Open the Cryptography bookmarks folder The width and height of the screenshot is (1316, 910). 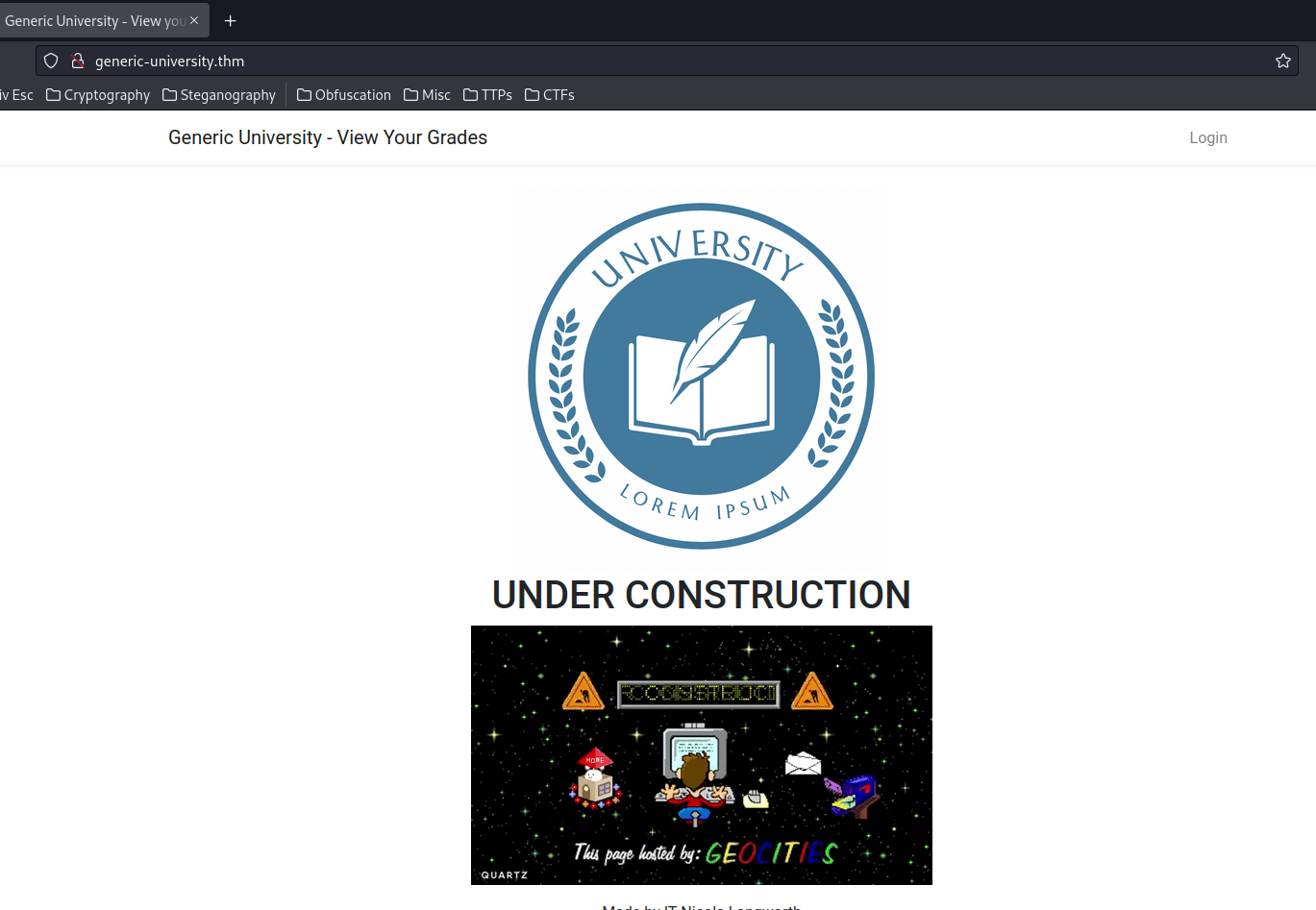[x=98, y=95]
